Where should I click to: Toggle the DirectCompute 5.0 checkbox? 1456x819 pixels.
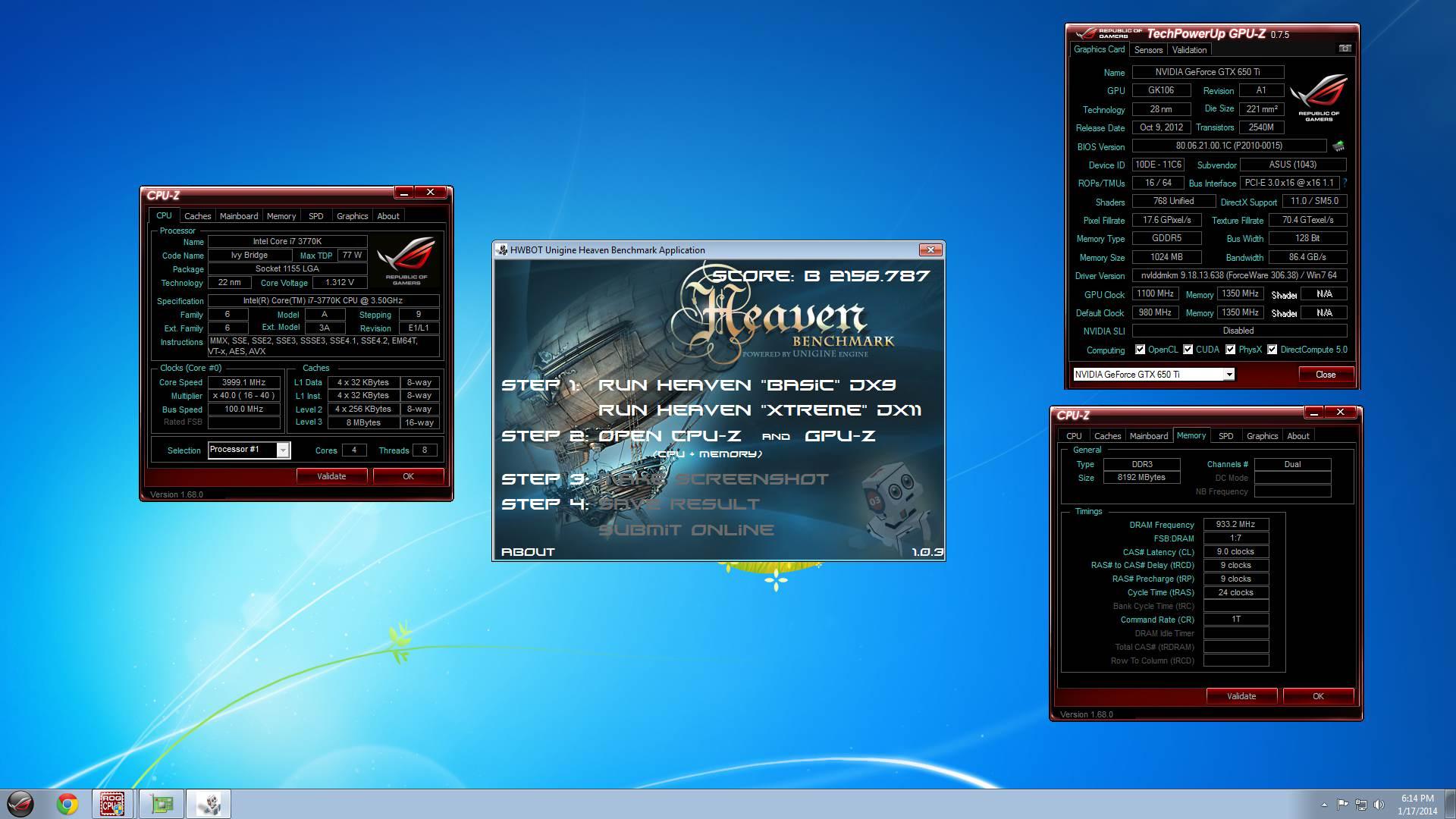1272,350
